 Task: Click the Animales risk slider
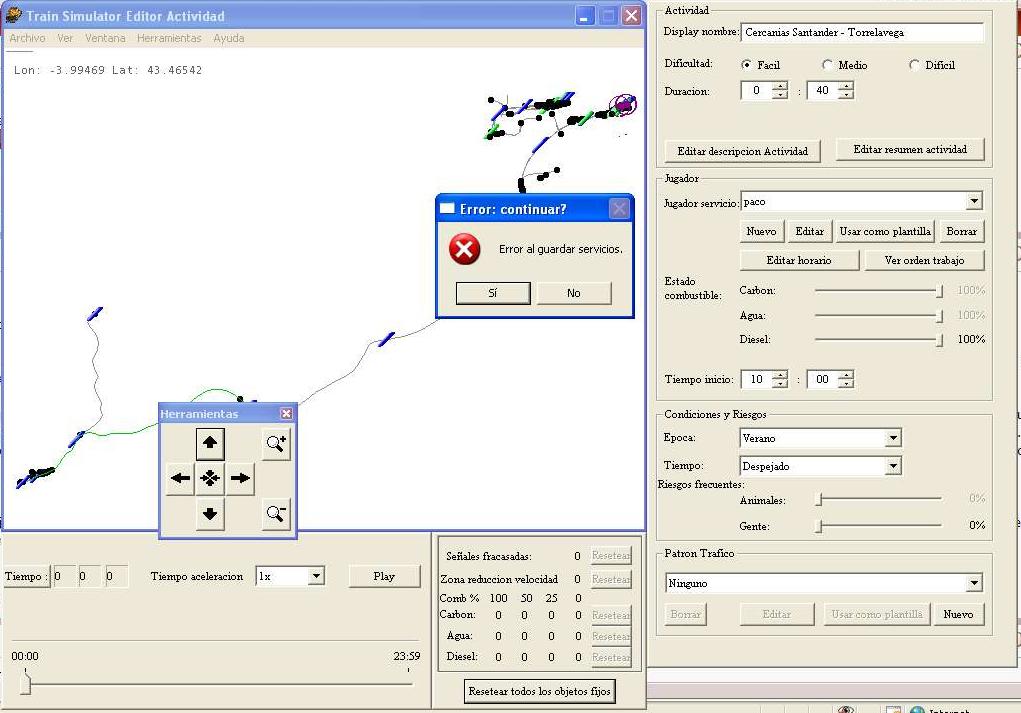tap(879, 498)
